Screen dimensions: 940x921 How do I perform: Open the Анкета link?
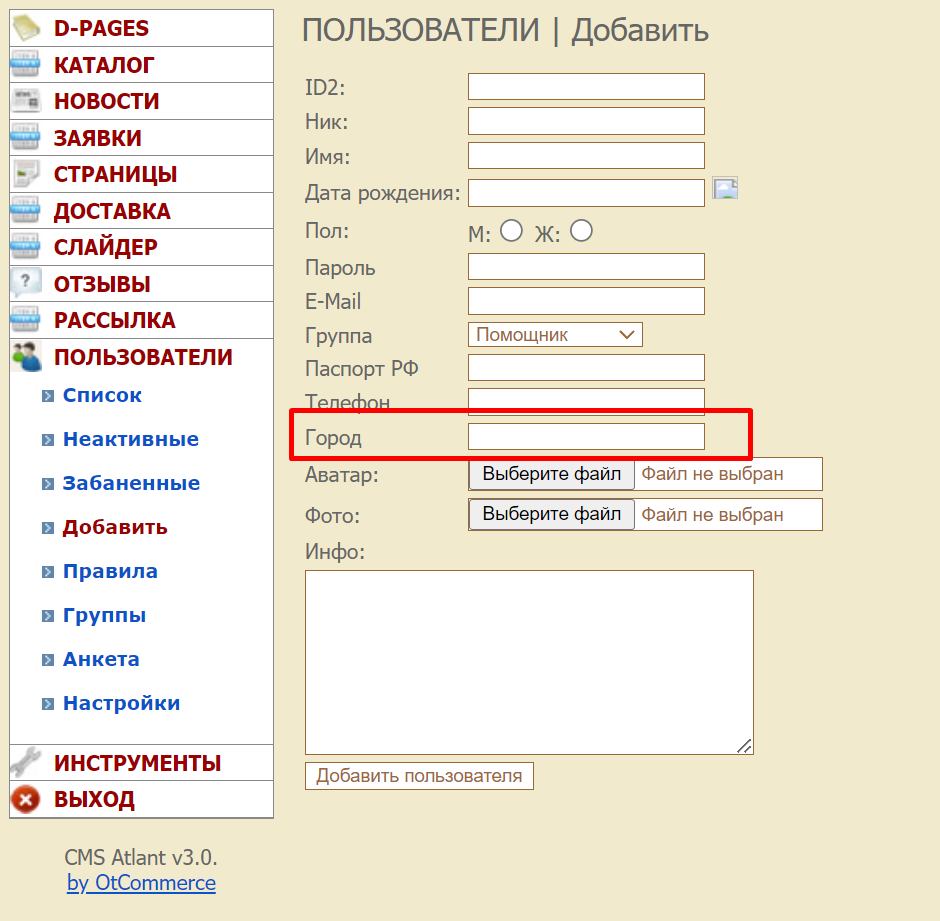(x=101, y=659)
